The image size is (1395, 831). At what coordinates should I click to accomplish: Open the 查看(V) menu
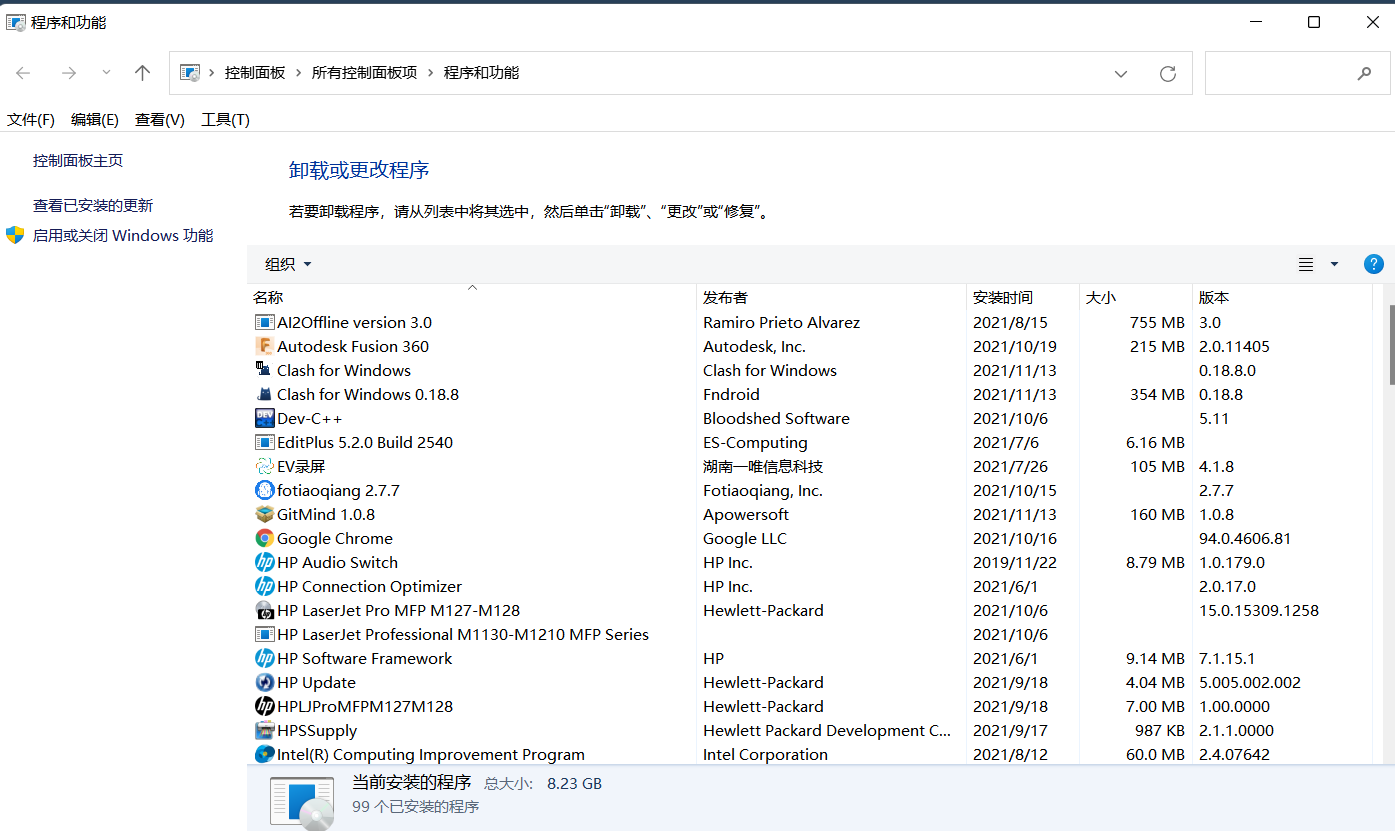click(160, 119)
